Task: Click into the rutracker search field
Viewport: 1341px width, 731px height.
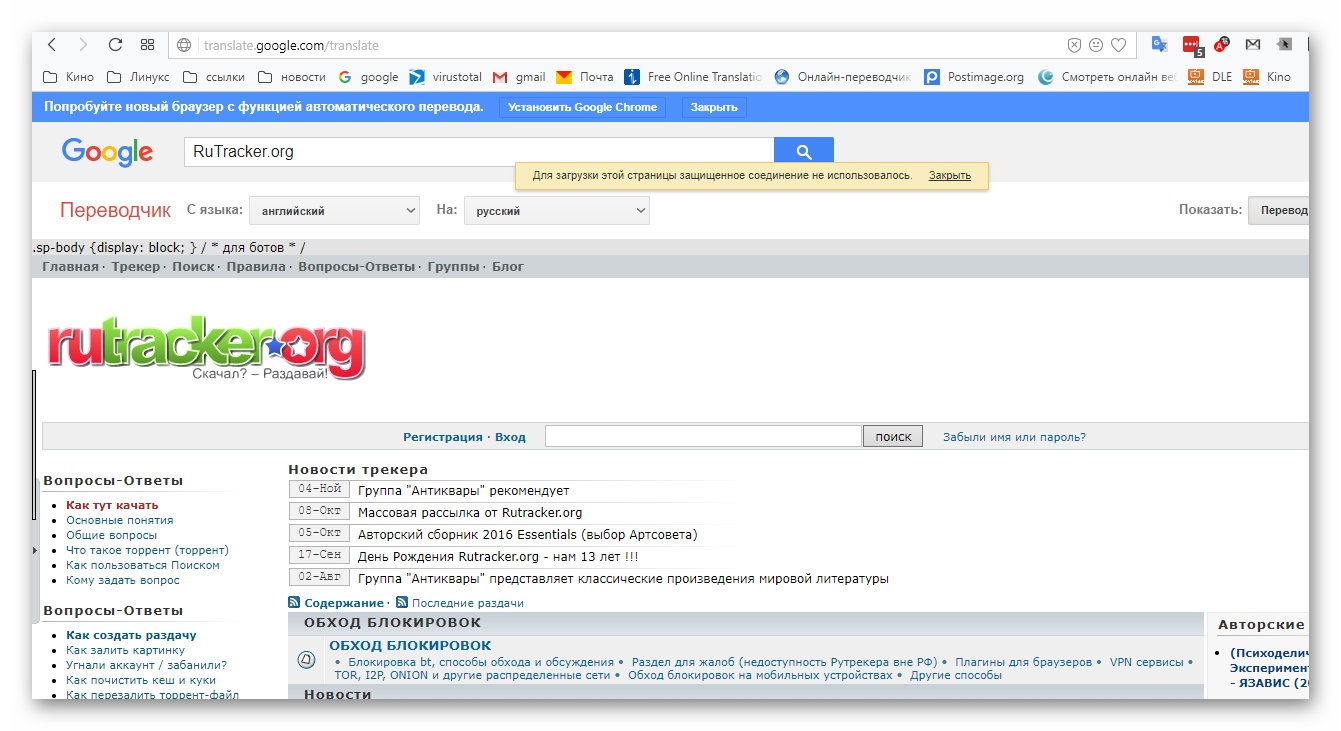Action: (x=703, y=436)
